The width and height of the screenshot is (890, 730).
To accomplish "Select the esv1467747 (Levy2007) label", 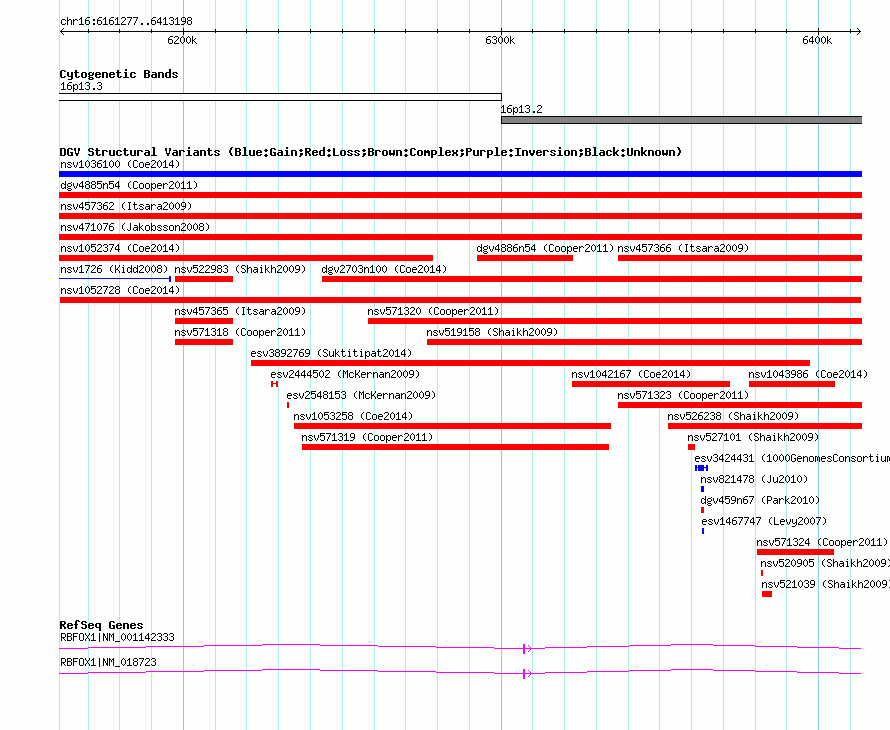I will pos(764,521).
